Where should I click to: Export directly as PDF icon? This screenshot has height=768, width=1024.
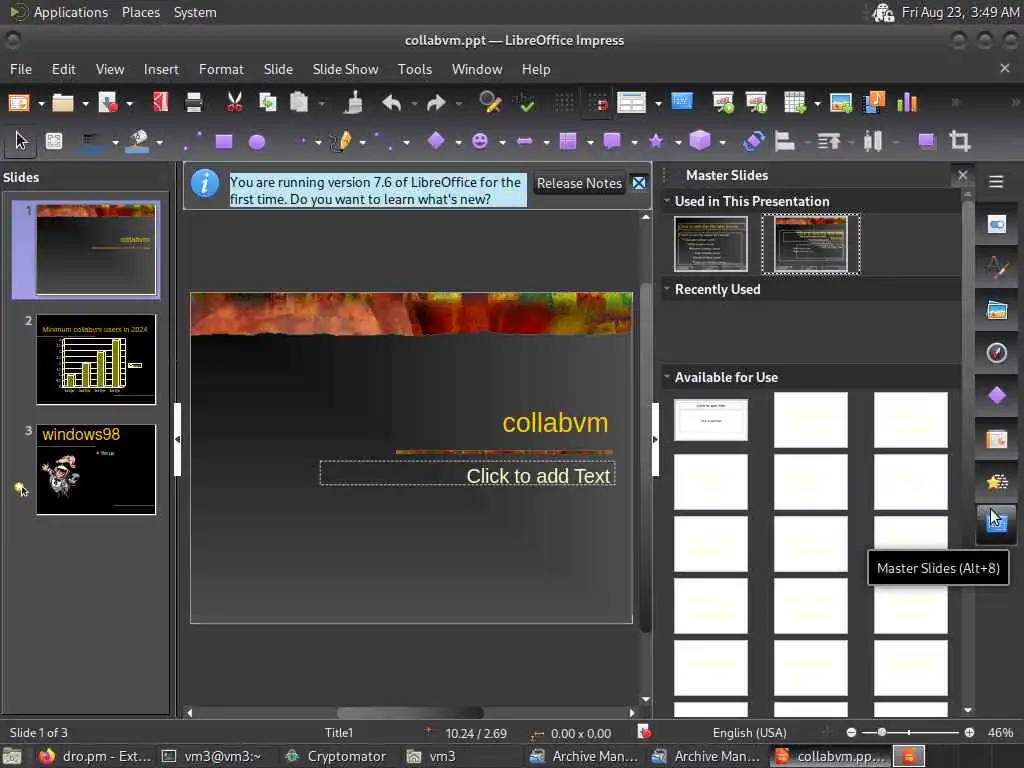point(160,103)
